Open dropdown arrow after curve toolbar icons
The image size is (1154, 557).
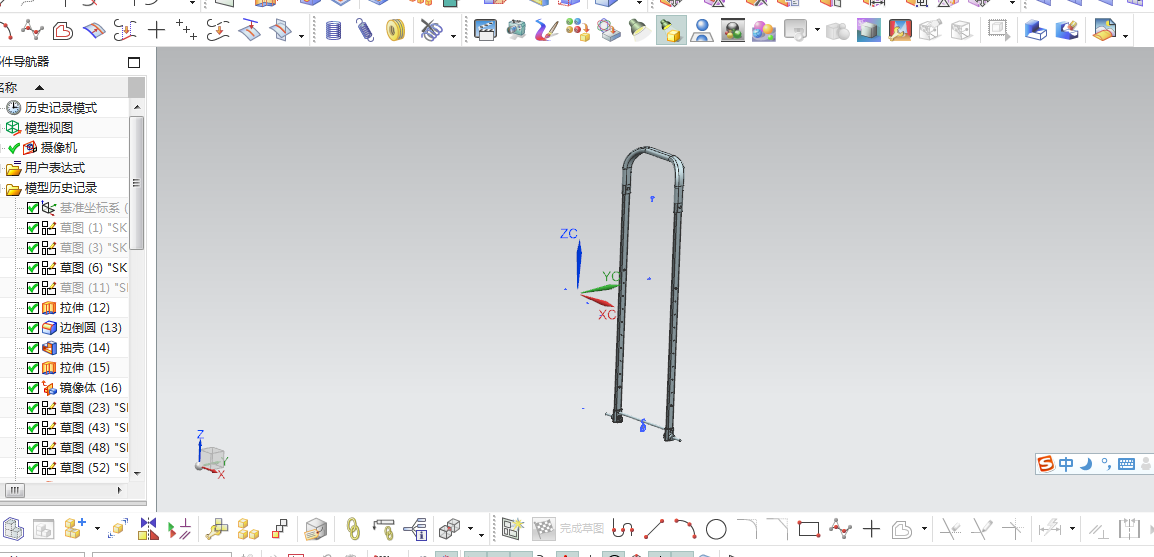[x=302, y=35]
